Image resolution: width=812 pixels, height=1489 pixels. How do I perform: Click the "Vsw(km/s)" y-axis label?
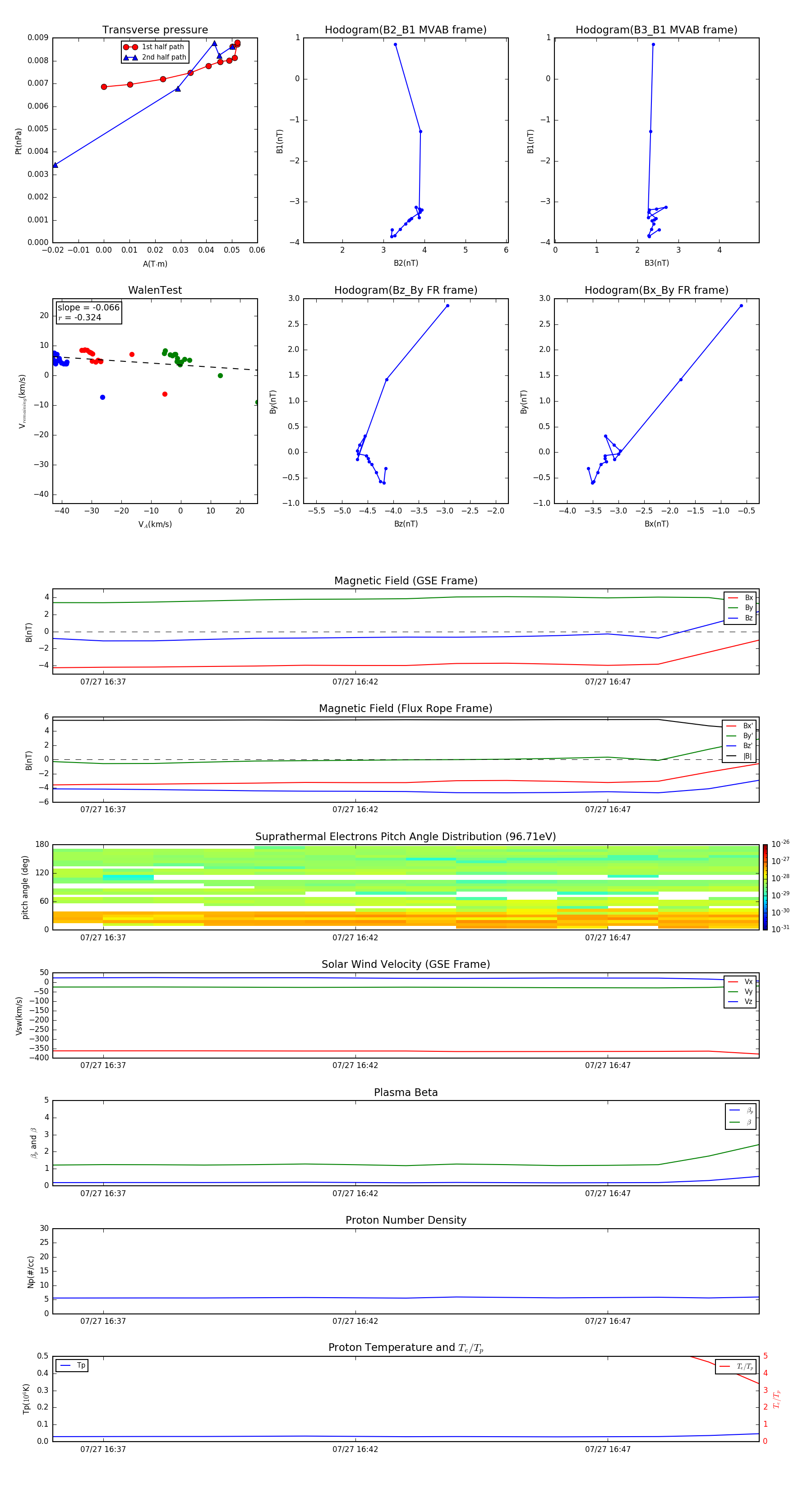pos(19,1016)
